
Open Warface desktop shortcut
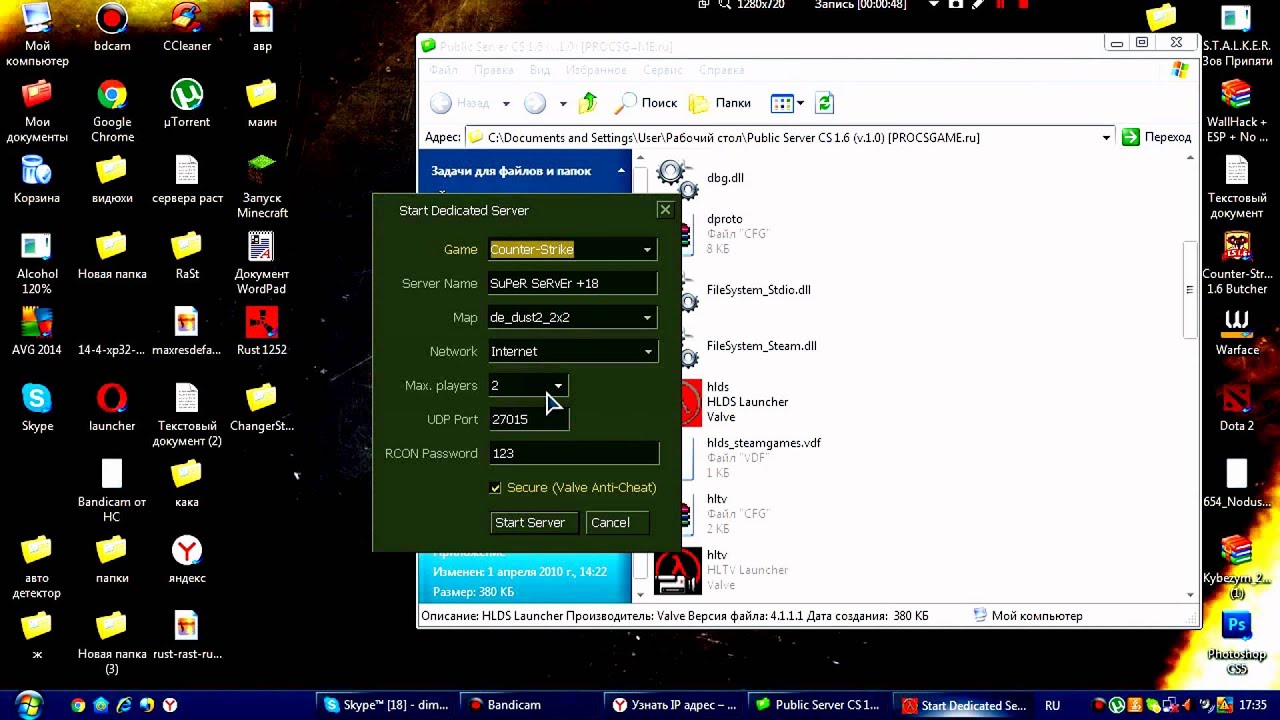click(1237, 332)
